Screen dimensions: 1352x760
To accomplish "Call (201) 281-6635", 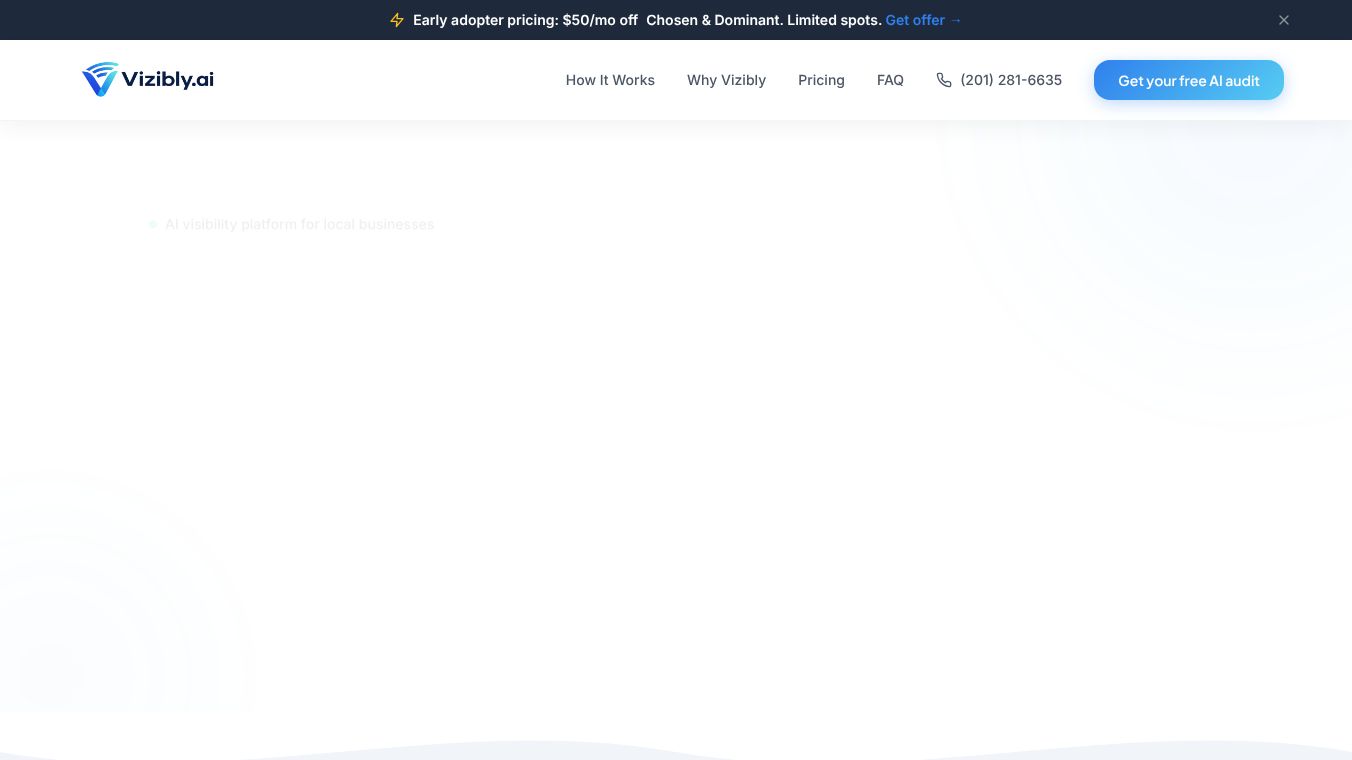I will tap(1011, 80).
